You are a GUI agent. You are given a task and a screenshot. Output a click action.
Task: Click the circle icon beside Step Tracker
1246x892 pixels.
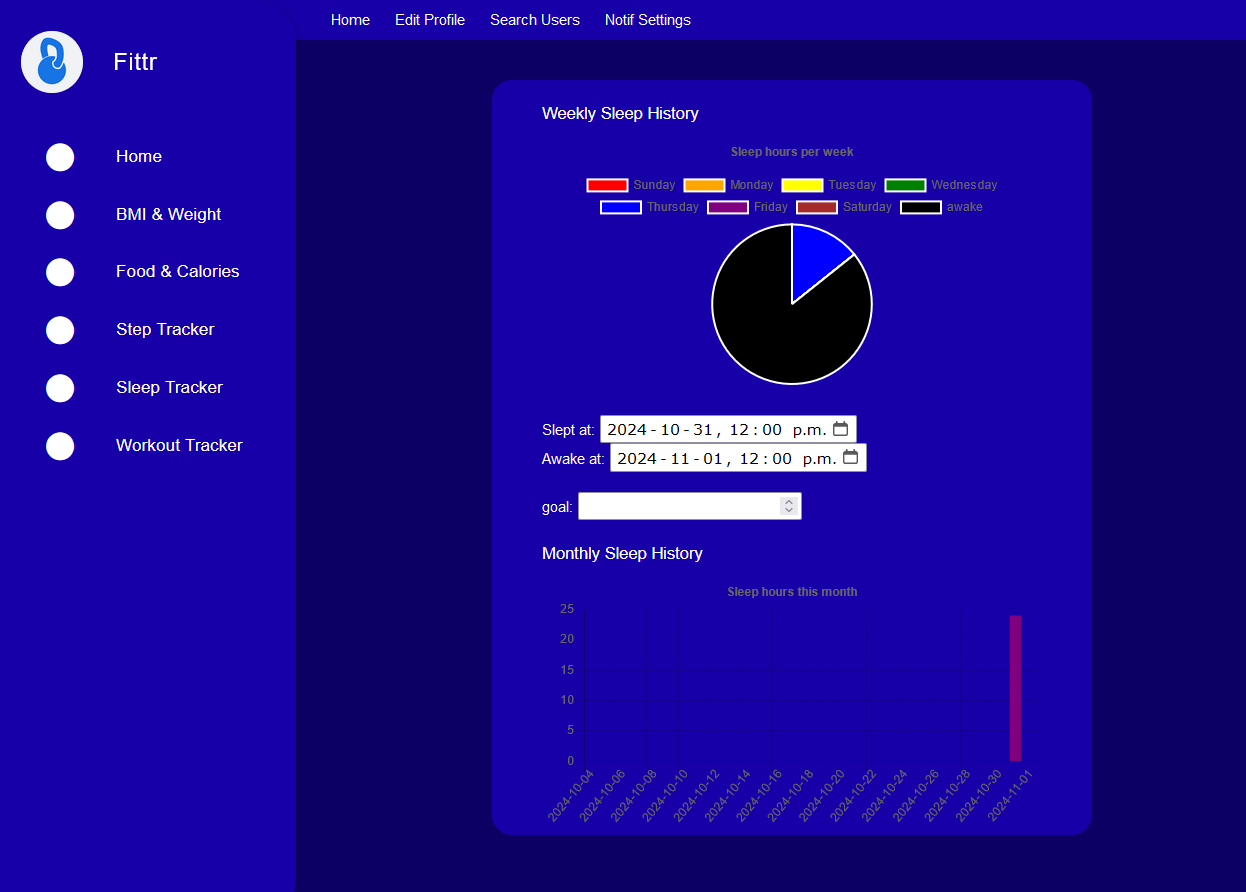click(x=60, y=330)
